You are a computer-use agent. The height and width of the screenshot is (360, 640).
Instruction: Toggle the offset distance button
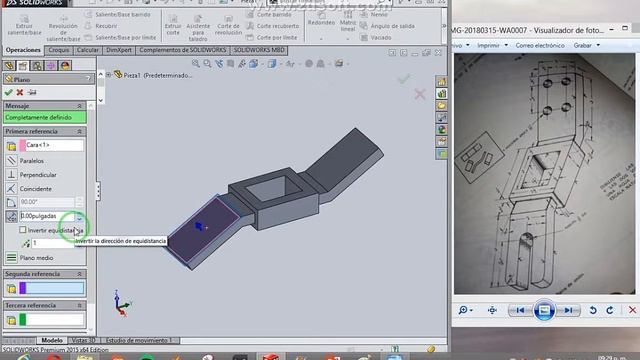pyautogui.click(x=11, y=216)
